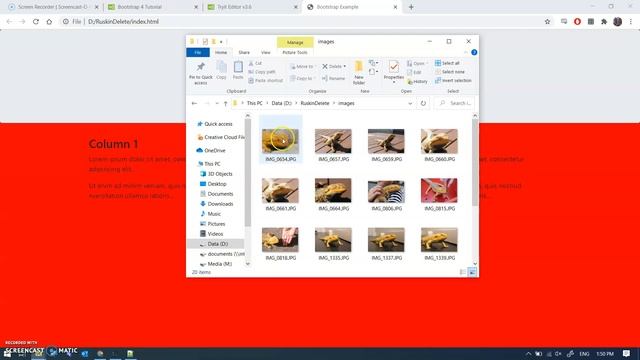The height and width of the screenshot is (360, 640).
Task: Click Paste shortcut in the ribbon
Action: click(x=265, y=80)
